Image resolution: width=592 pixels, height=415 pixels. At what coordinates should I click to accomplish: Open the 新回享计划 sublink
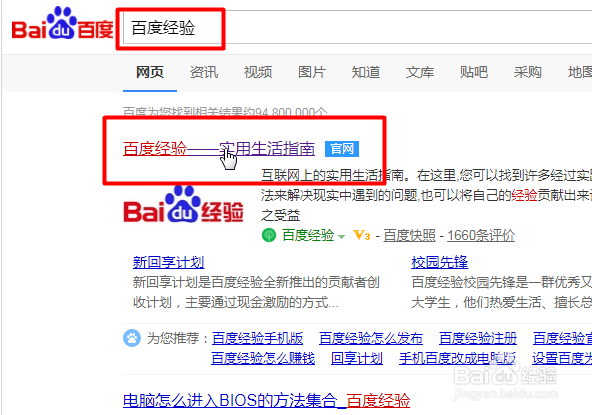(x=168, y=262)
